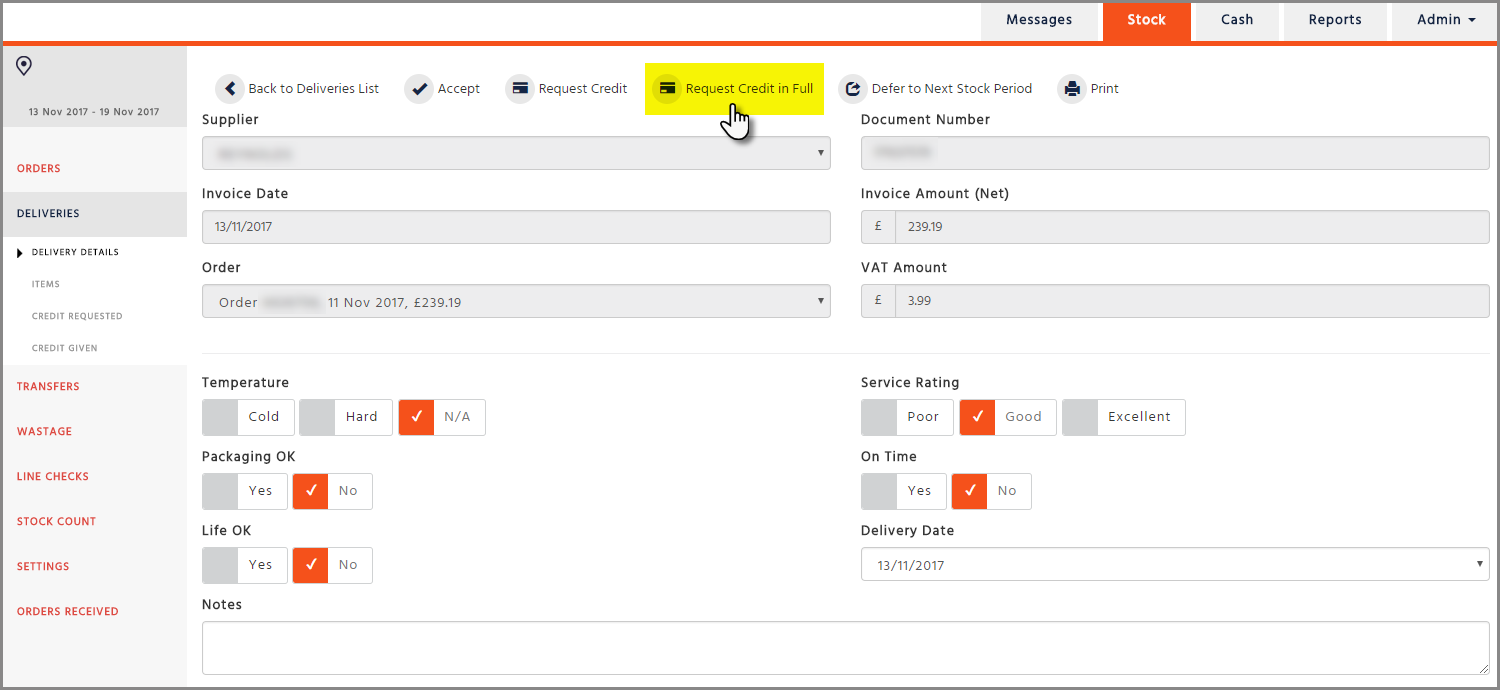1500x690 pixels.
Task: Set Service Rating to Poor
Action: pos(908,417)
